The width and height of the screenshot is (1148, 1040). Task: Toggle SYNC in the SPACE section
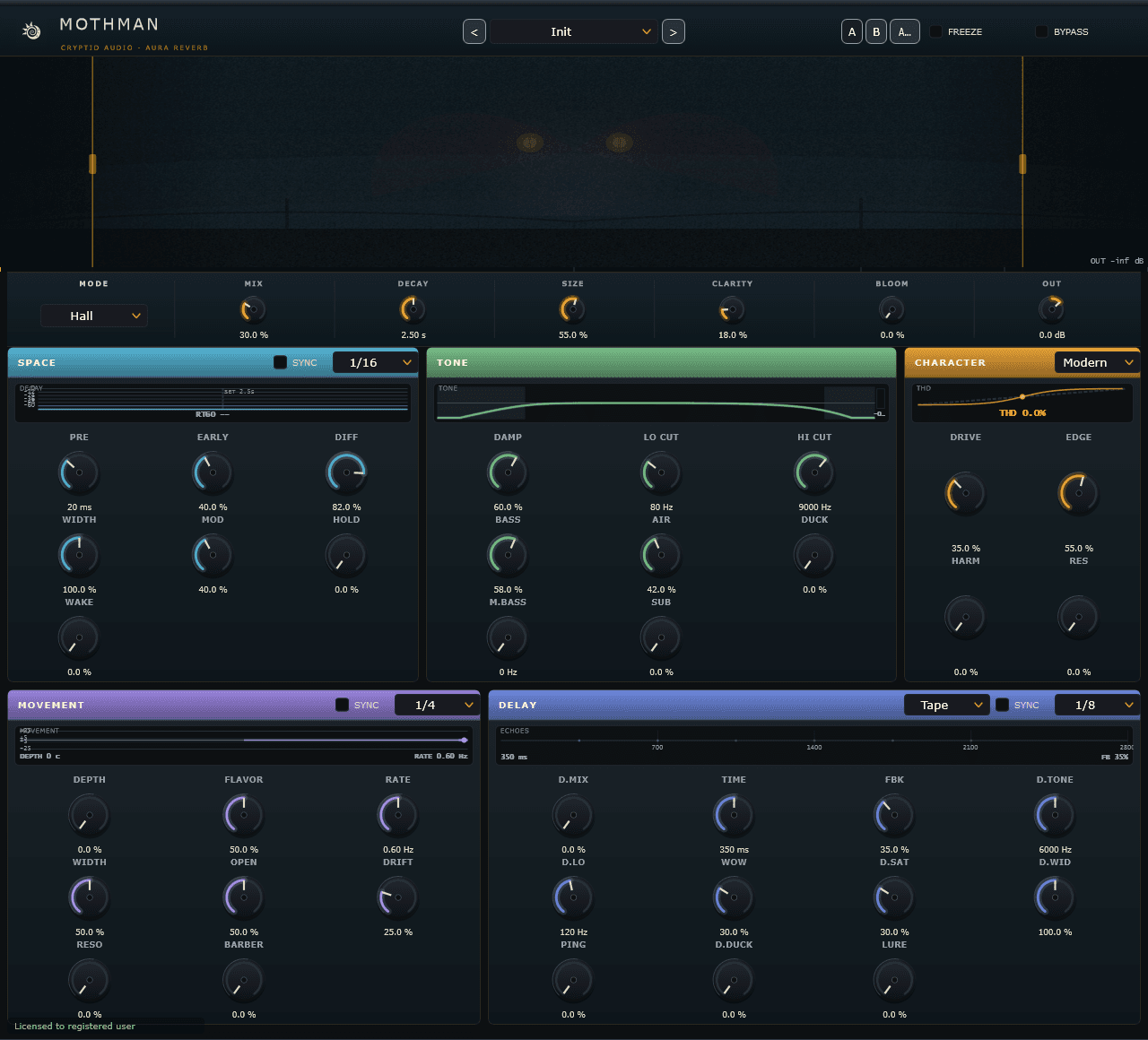[280, 362]
